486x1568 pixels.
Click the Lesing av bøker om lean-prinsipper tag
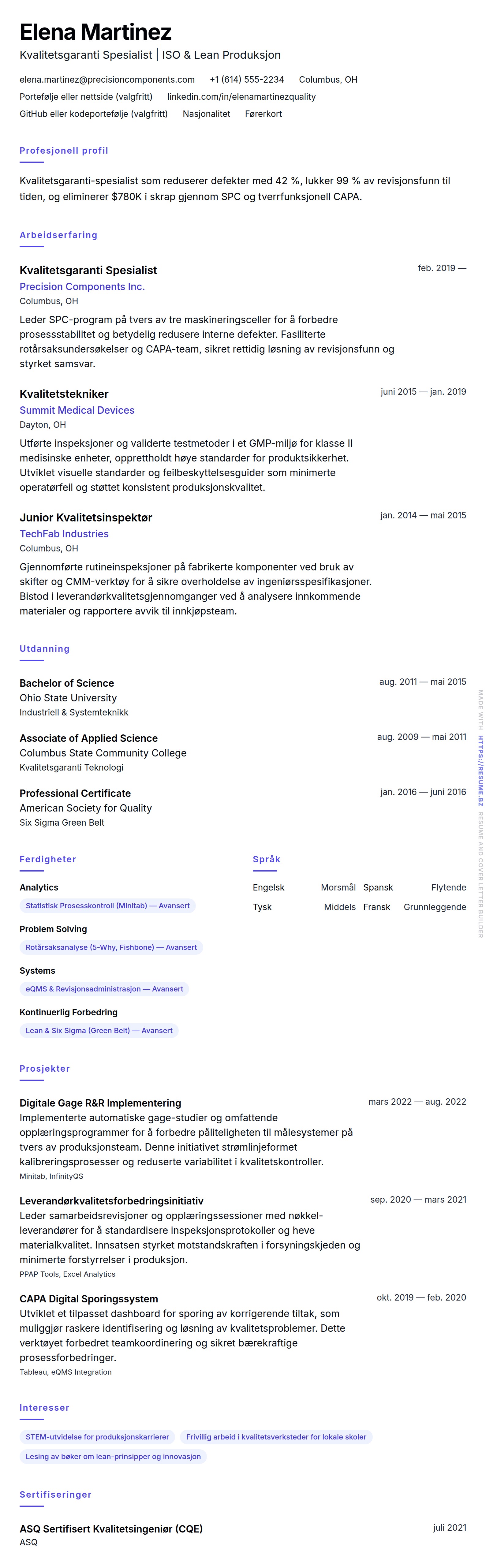pos(113,1457)
